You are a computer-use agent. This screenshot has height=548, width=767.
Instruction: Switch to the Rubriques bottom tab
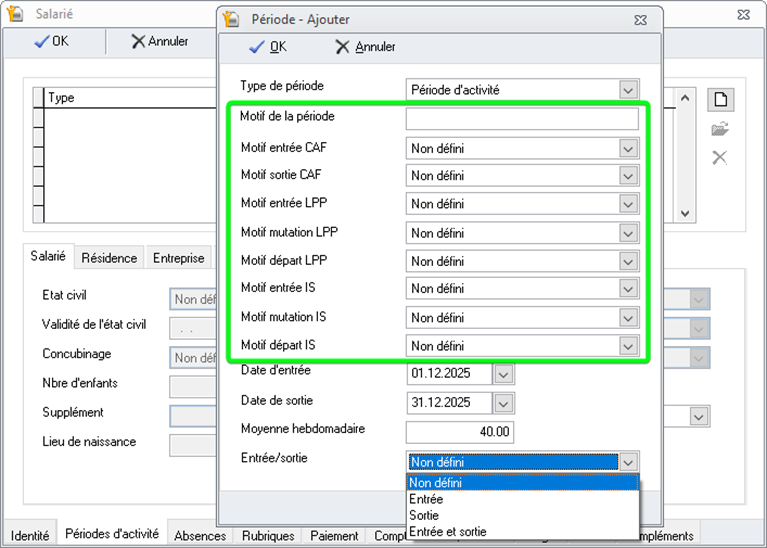(x=268, y=536)
